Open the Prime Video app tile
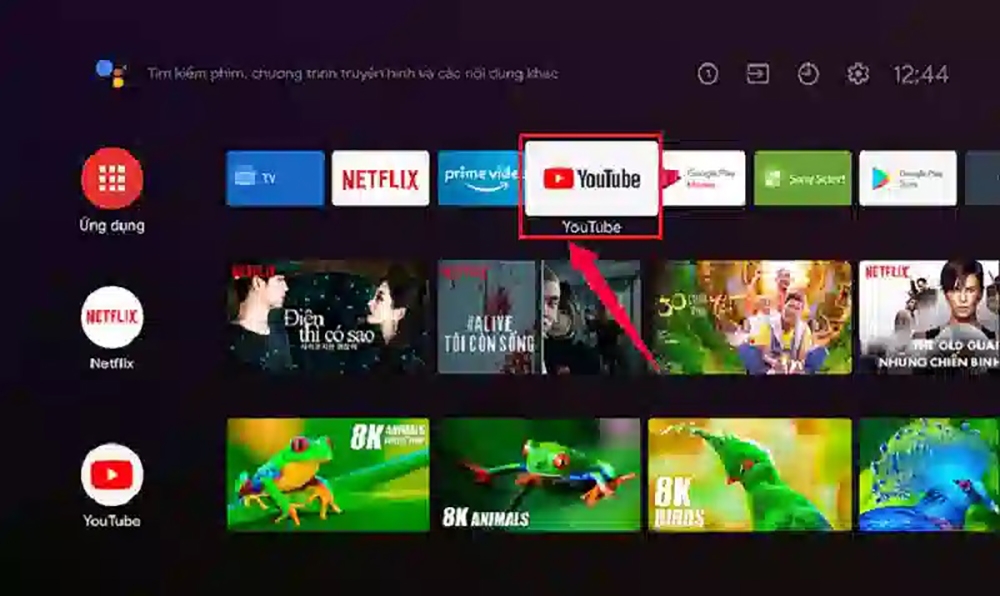The width and height of the screenshot is (1000, 596). 479,179
